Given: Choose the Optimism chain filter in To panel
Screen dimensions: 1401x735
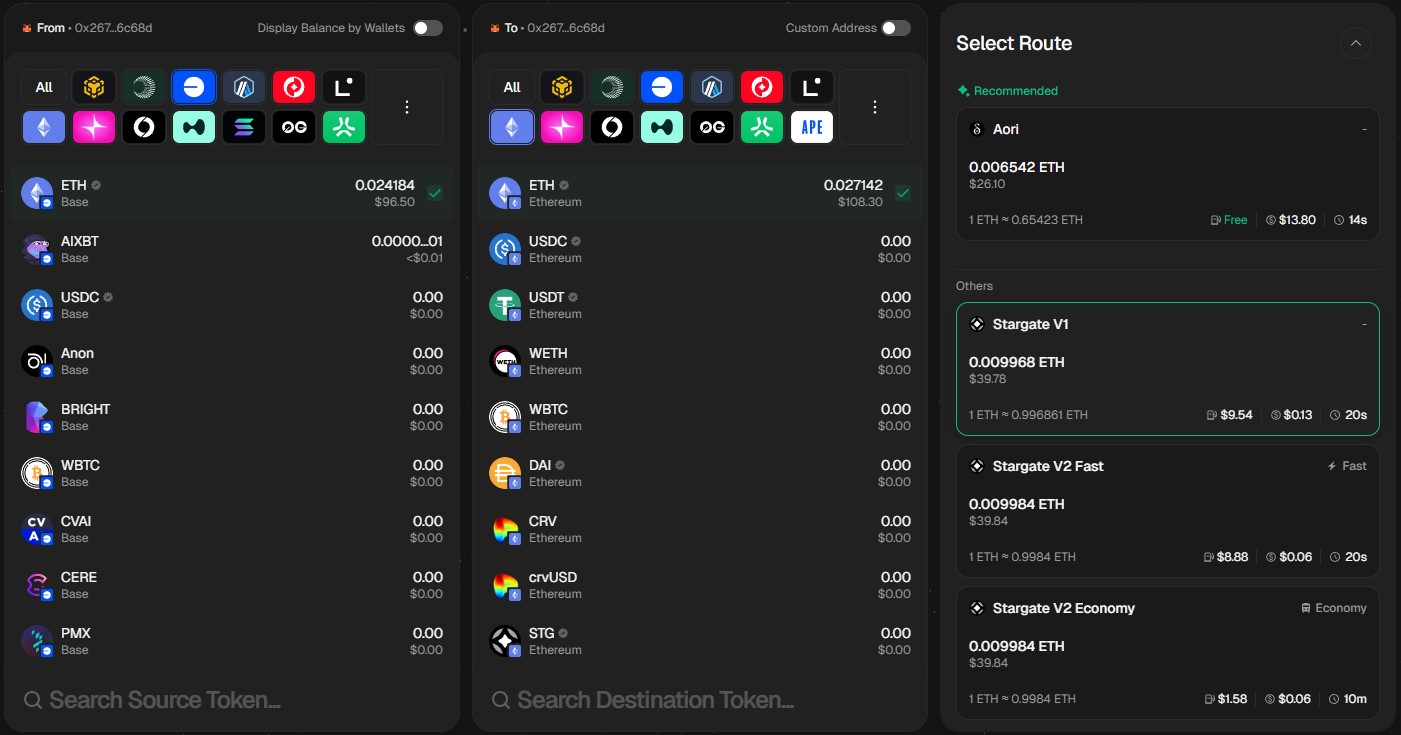Looking at the screenshot, I should point(762,87).
